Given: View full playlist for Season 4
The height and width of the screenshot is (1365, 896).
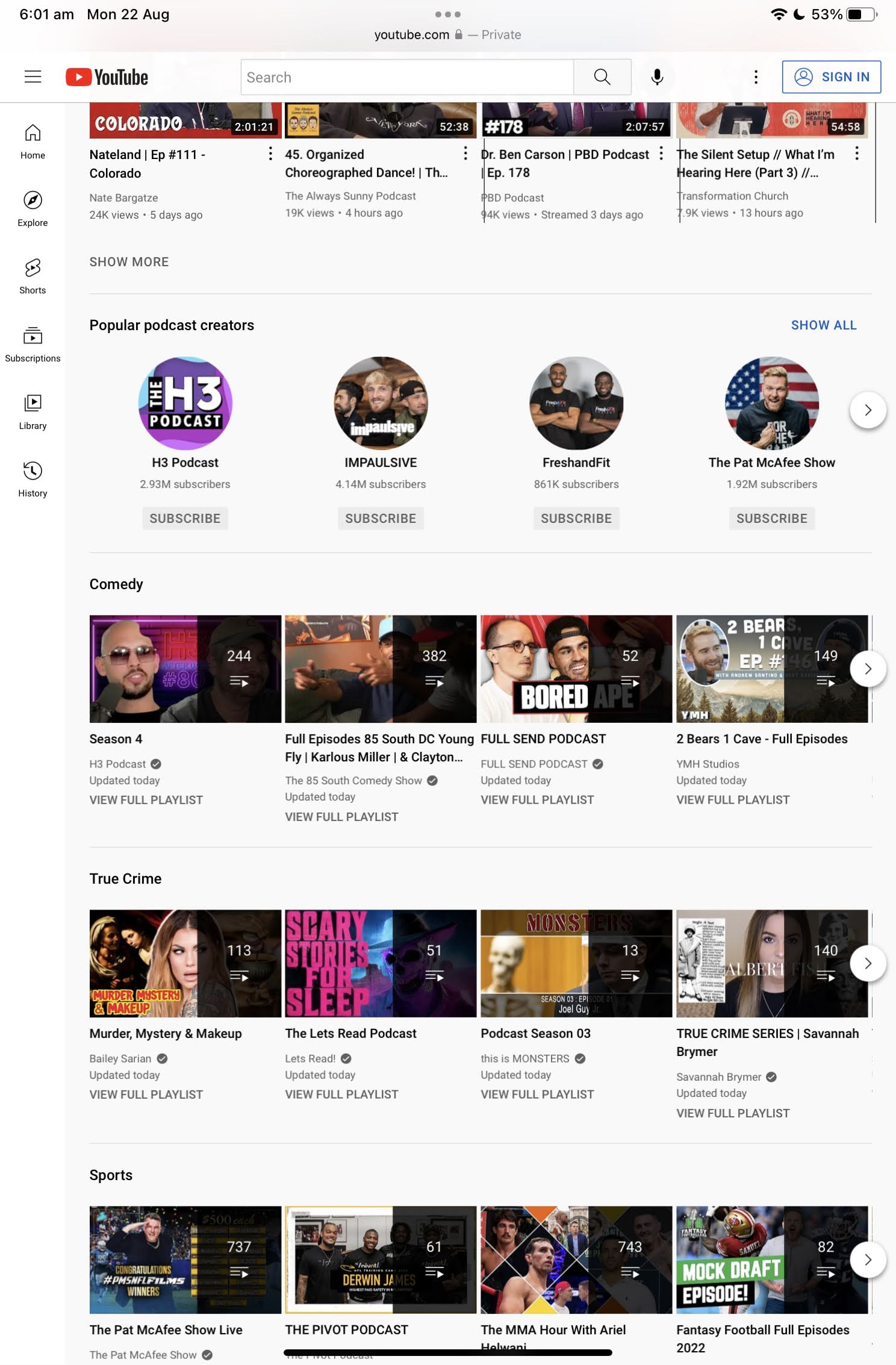Looking at the screenshot, I should (x=146, y=800).
